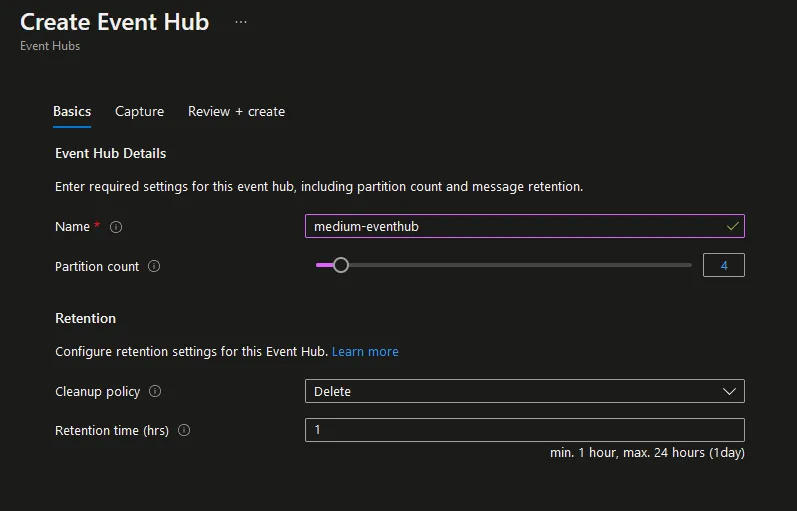
Task: Click the info icon next to Name
Action: pyautogui.click(x=116, y=227)
